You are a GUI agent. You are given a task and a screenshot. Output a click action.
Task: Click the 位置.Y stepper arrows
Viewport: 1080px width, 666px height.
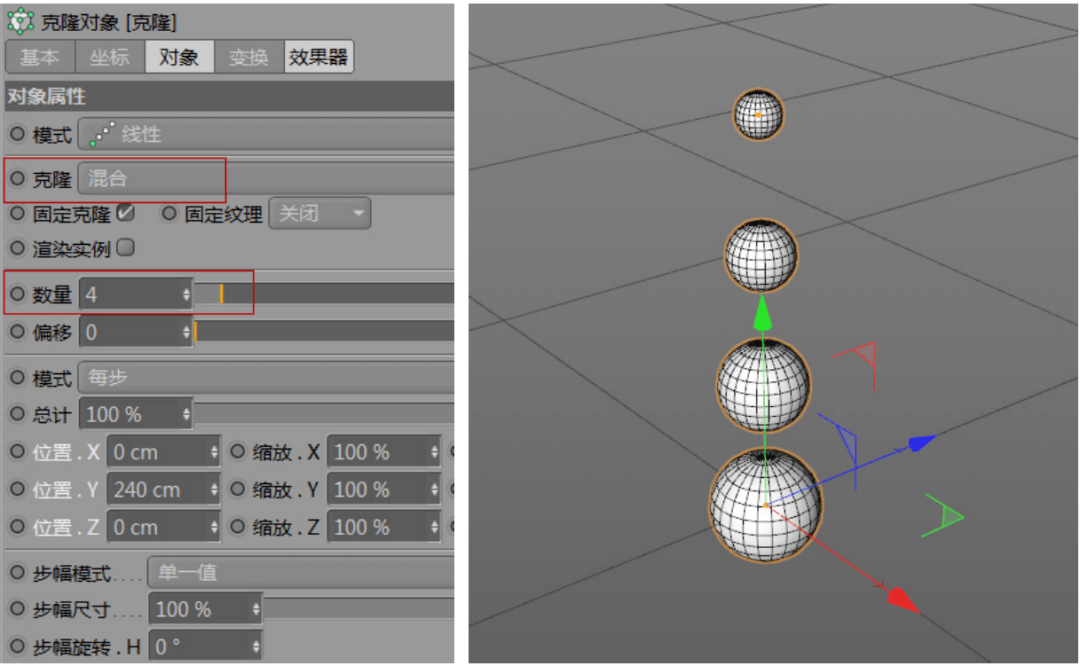pyautogui.click(x=214, y=490)
